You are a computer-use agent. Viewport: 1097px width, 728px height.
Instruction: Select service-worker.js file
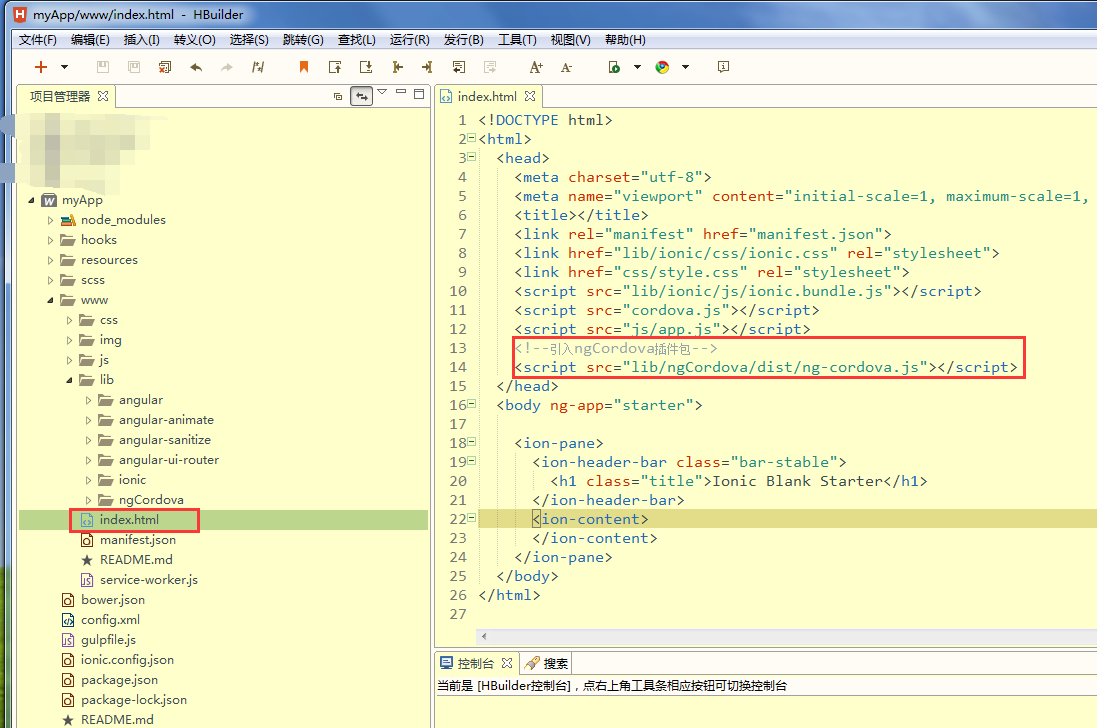[148, 580]
